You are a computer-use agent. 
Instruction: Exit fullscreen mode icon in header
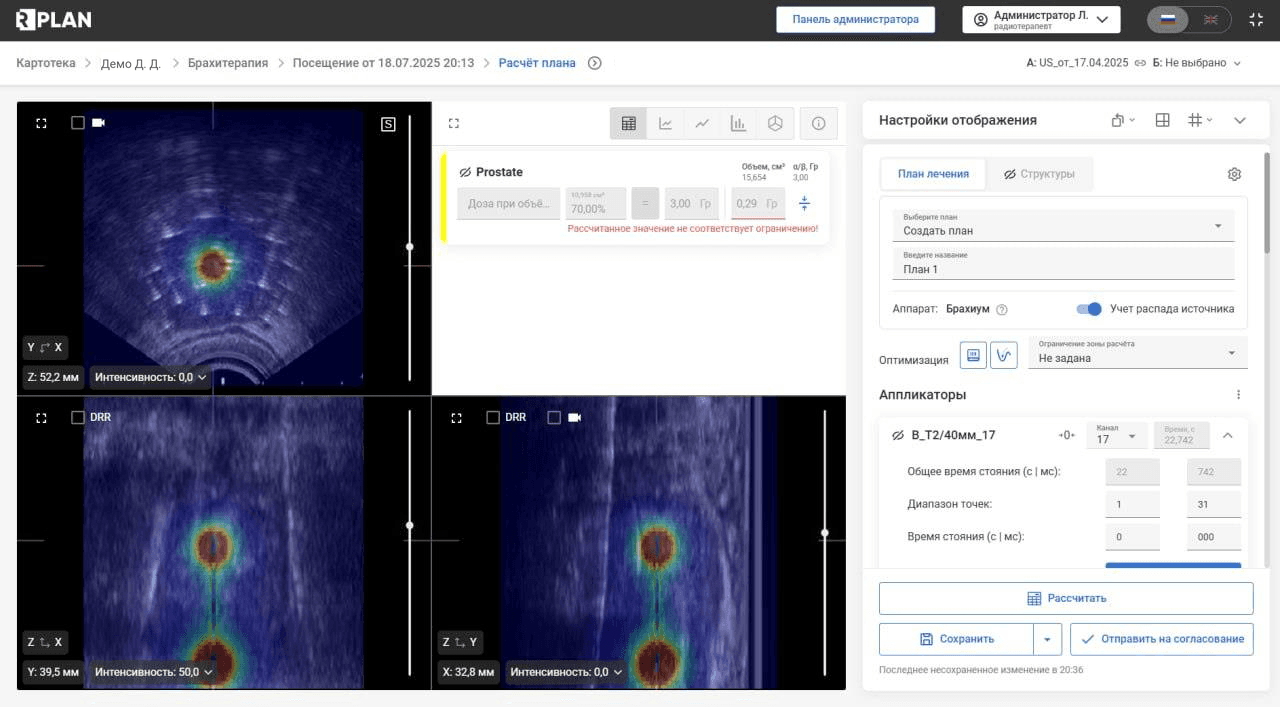point(1256,19)
